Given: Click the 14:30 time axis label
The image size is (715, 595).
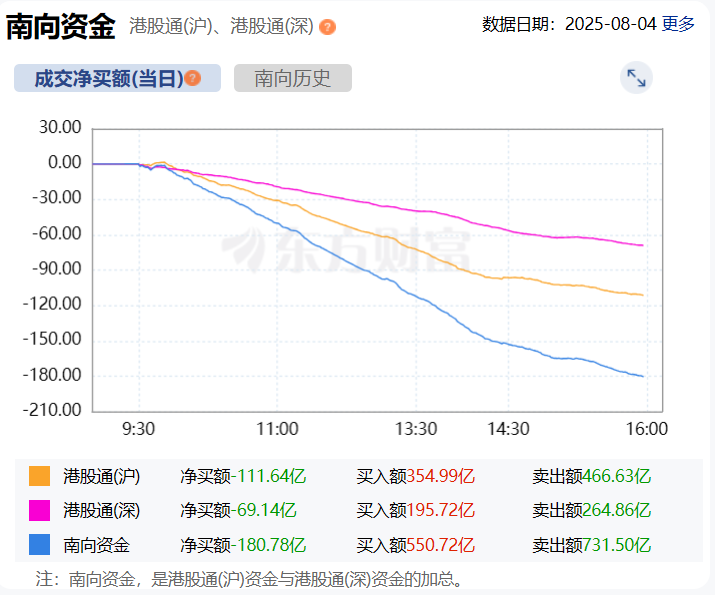Looking at the screenshot, I should pos(508,429).
